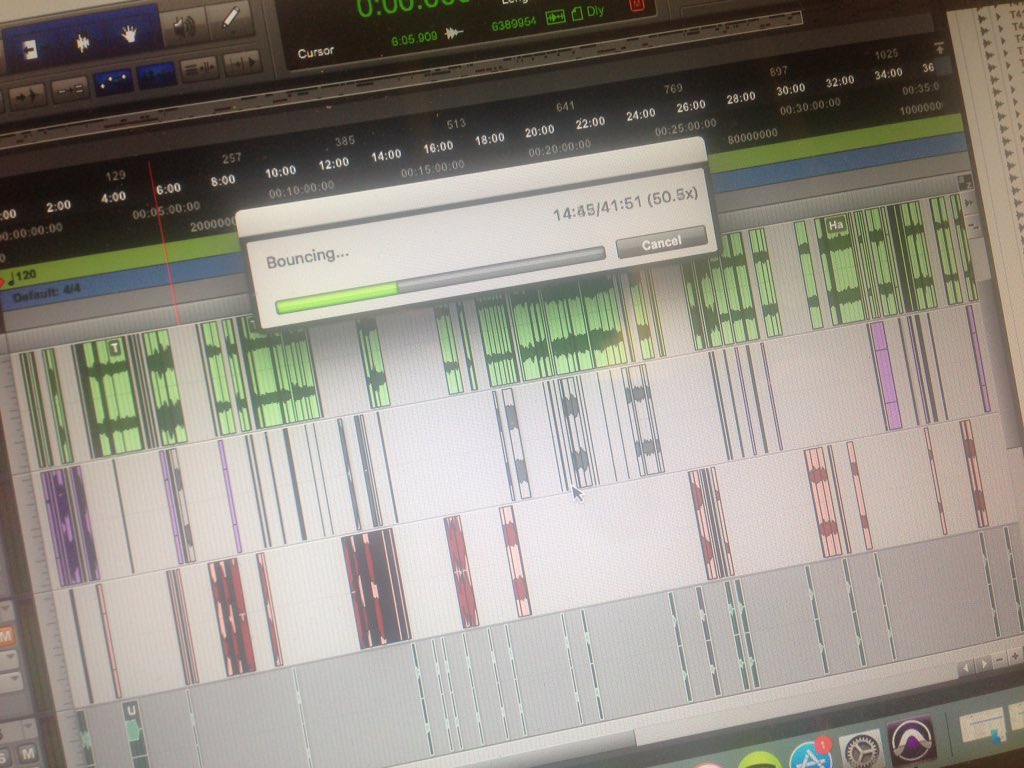This screenshot has width=1024, height=768.
Task: Click the up-arrow icon at ruler's right end
Action: pyautogui.click(x=938, y=48)
